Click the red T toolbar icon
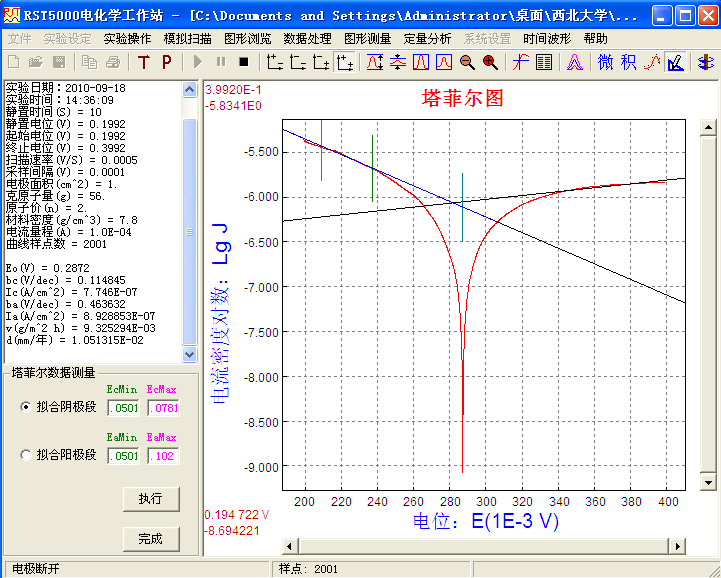This screenshot has height=578, width=721. [x=143, y=62]
